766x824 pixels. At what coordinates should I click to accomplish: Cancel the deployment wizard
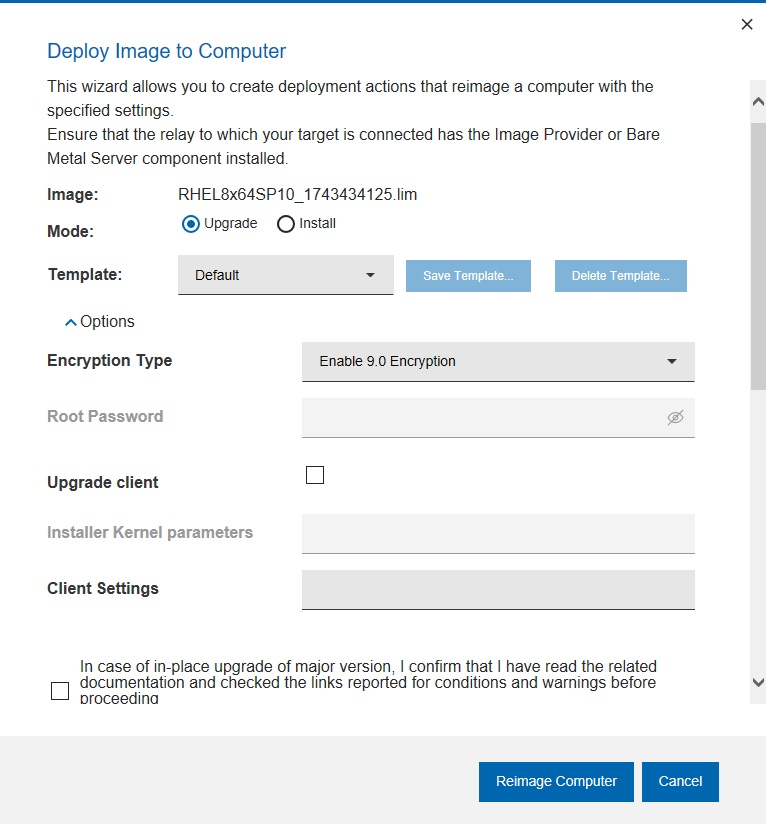tap(680, 781)
